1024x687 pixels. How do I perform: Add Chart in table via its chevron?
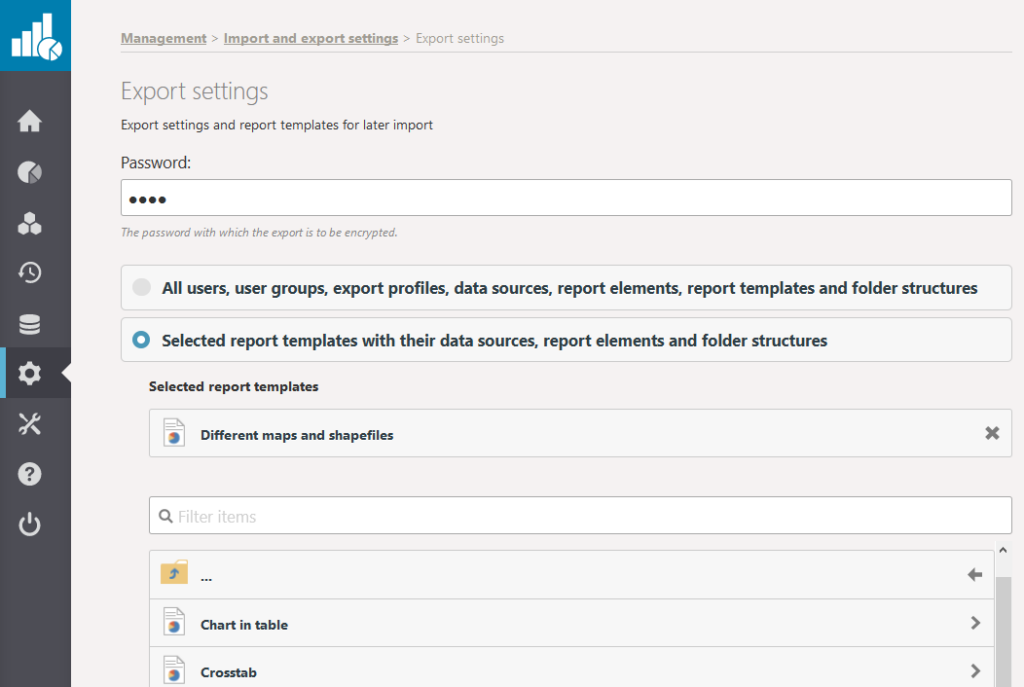975,623
